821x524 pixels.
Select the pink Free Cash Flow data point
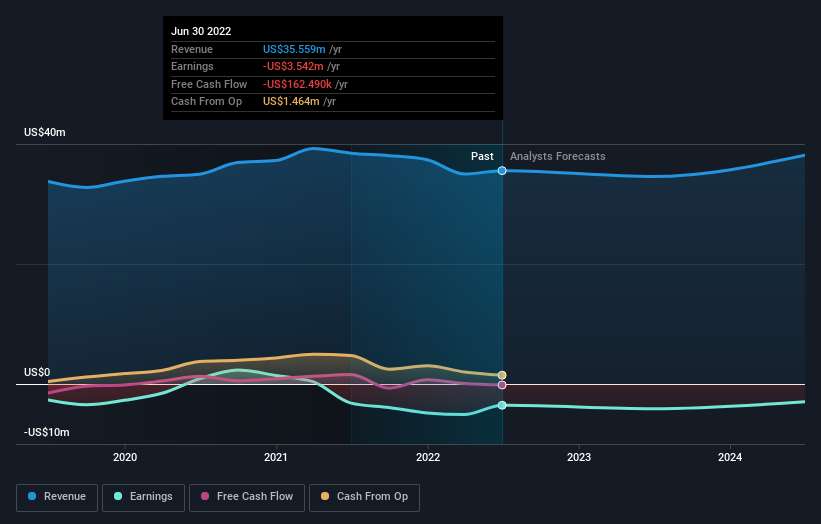(x=502, y=385)
